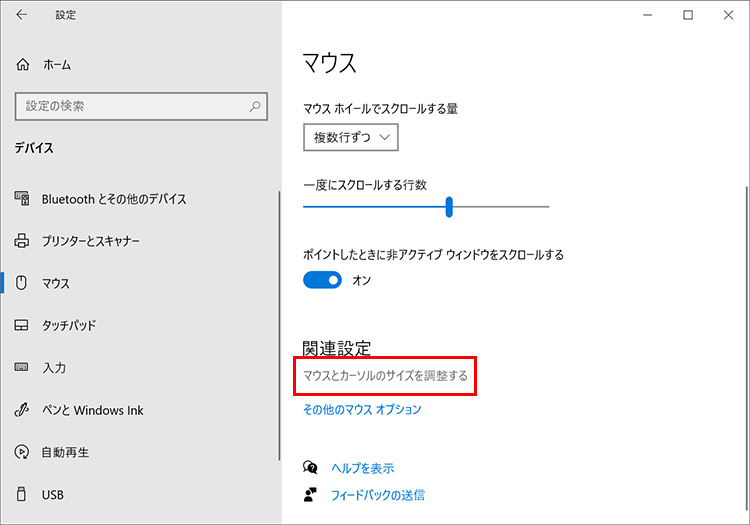Click the main pane vertical scrollbar
Viewport: 750px width, 525px height.
(746, 349)
